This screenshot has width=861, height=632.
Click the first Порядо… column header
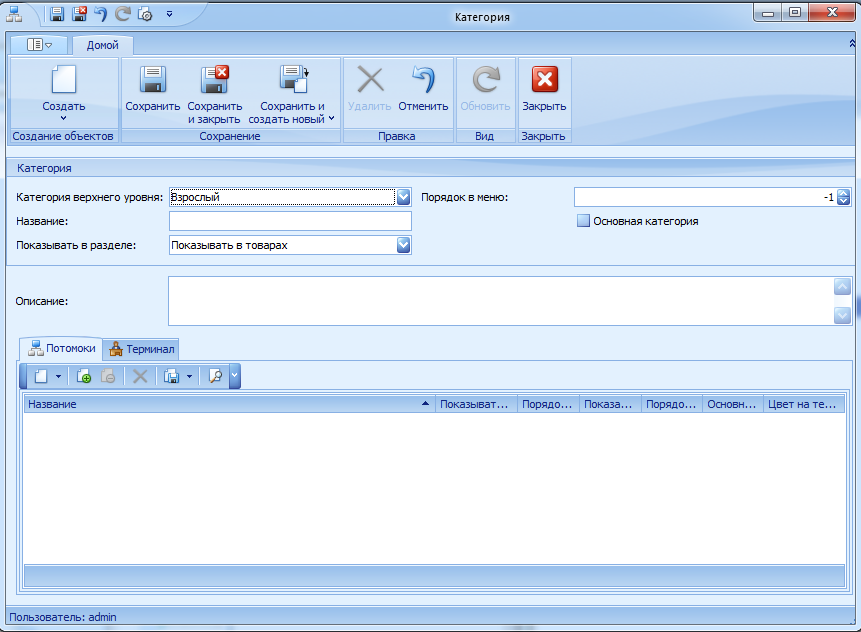click(x=549, y=404)
